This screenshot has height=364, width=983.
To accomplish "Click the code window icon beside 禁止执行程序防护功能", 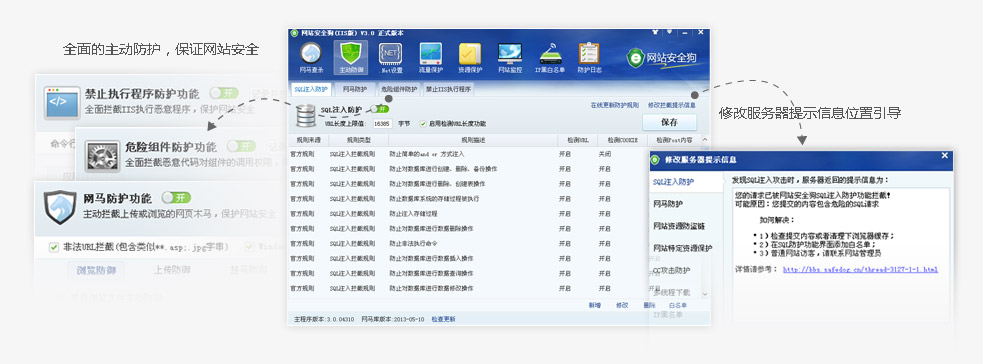I will tap(61, 103).
